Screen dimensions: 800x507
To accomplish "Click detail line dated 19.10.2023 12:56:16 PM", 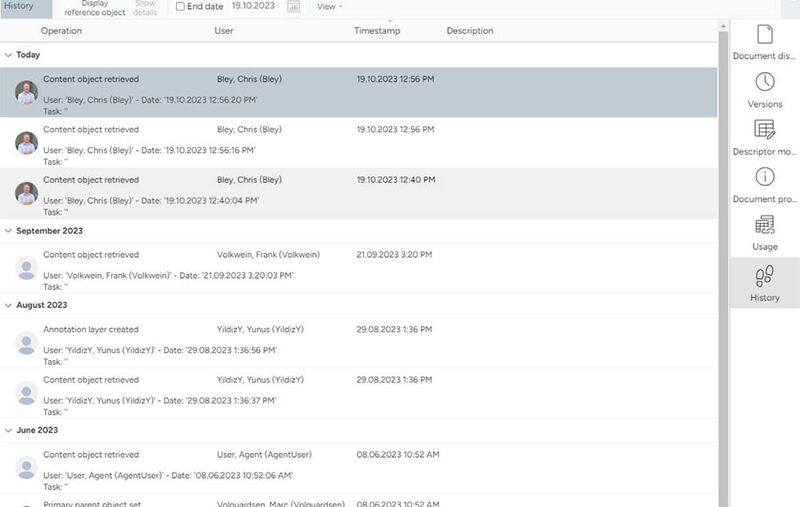I will pos(149,150).
